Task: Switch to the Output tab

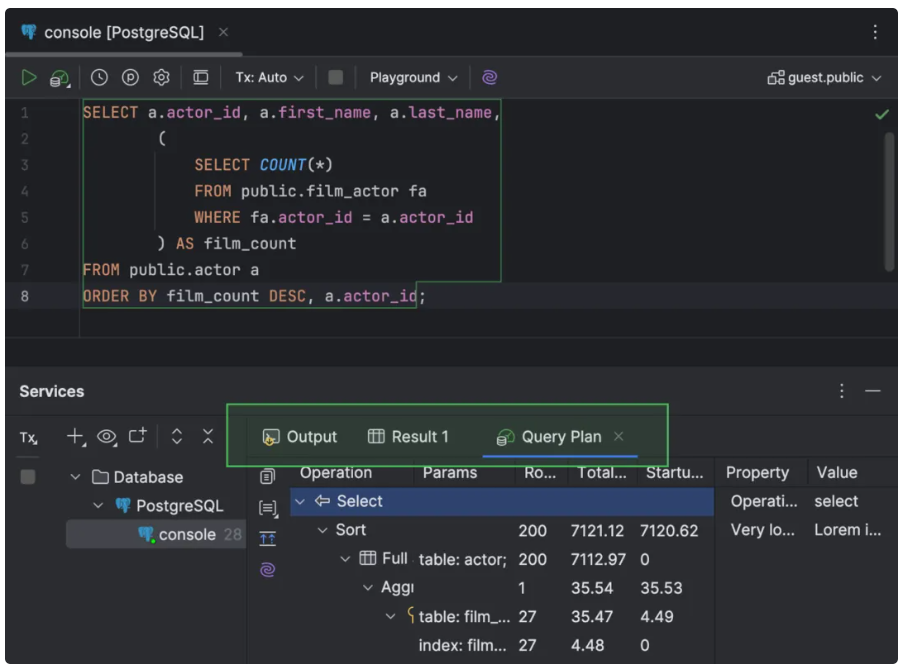Action: click(299, 436)
